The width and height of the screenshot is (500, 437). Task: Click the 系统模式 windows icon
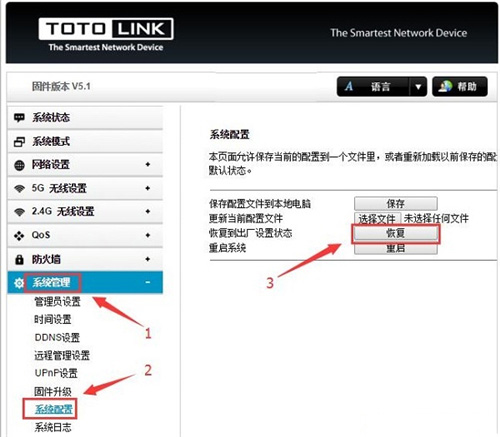click(x=19, y=142)
